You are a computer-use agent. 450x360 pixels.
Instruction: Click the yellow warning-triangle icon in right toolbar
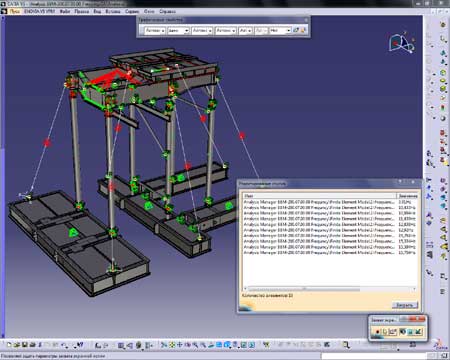coord(444,246)
